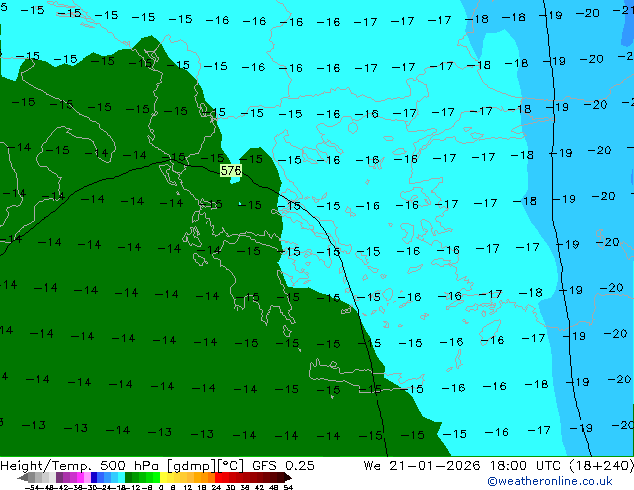
Task: Click the 18:00 UTC (18+240) time label
Action: 562,466
